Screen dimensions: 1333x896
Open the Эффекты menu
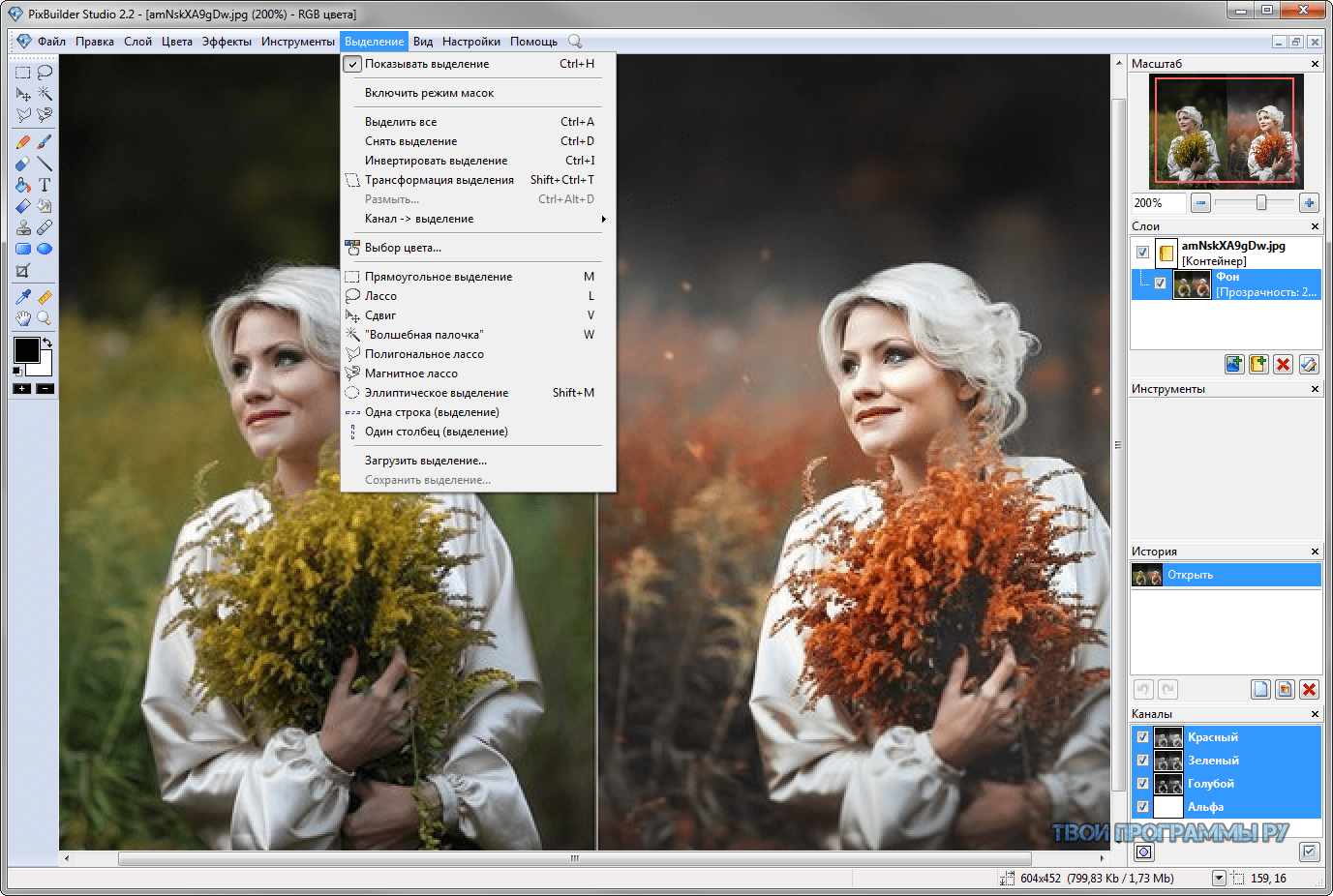[227, 42]
